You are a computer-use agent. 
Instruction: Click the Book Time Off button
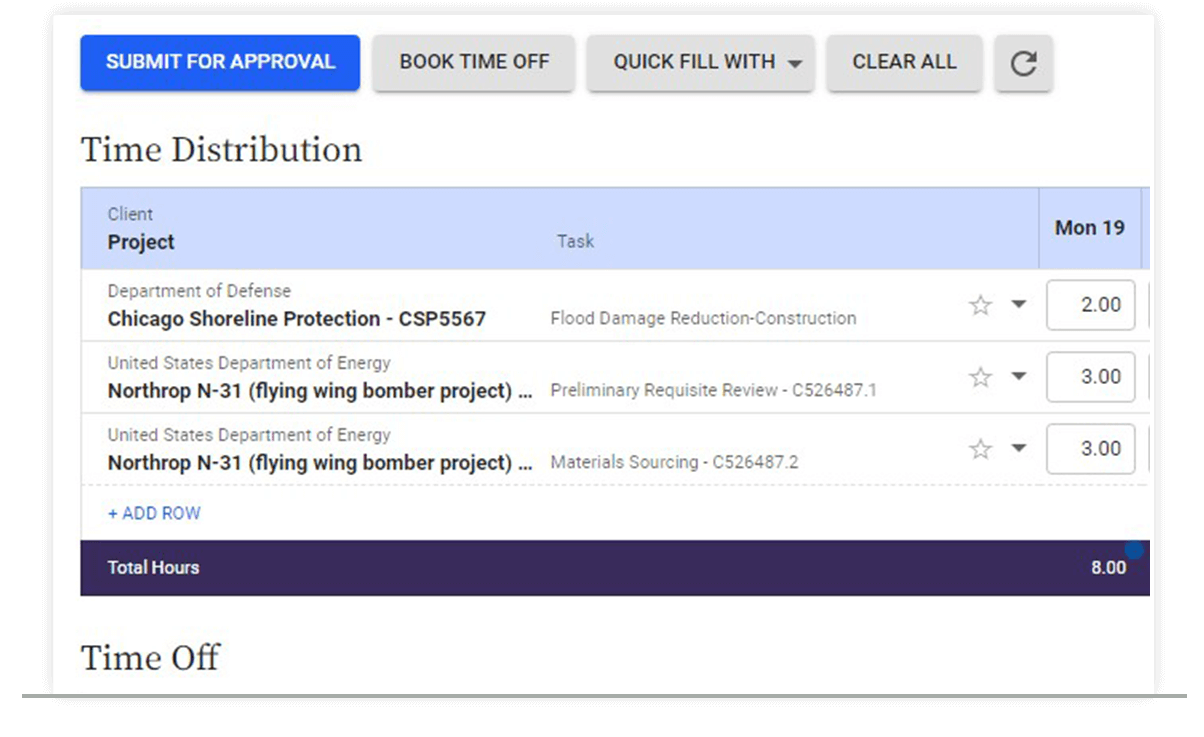point(474,63)
